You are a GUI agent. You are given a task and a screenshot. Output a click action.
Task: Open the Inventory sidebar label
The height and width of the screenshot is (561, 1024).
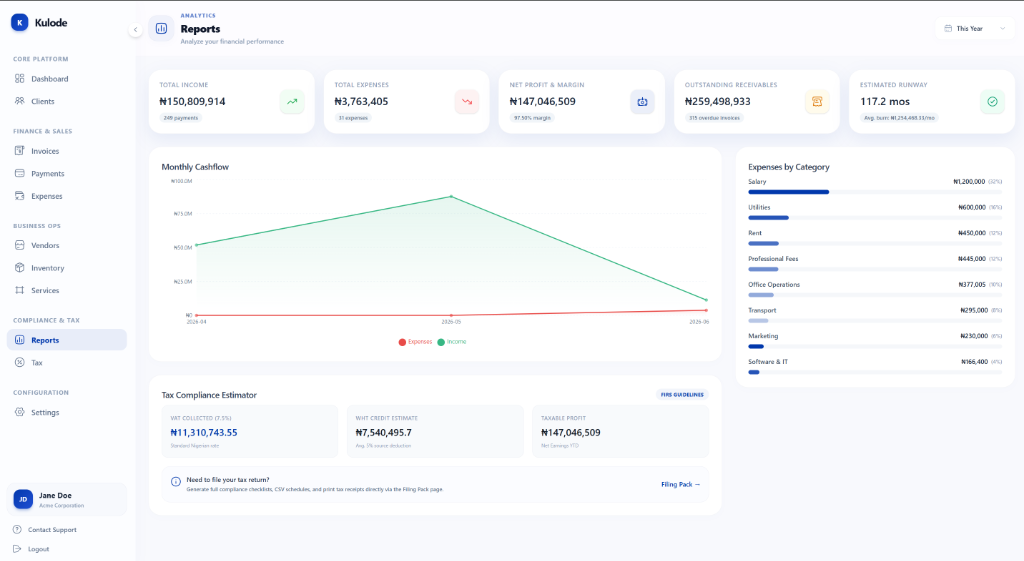(48, 268)
